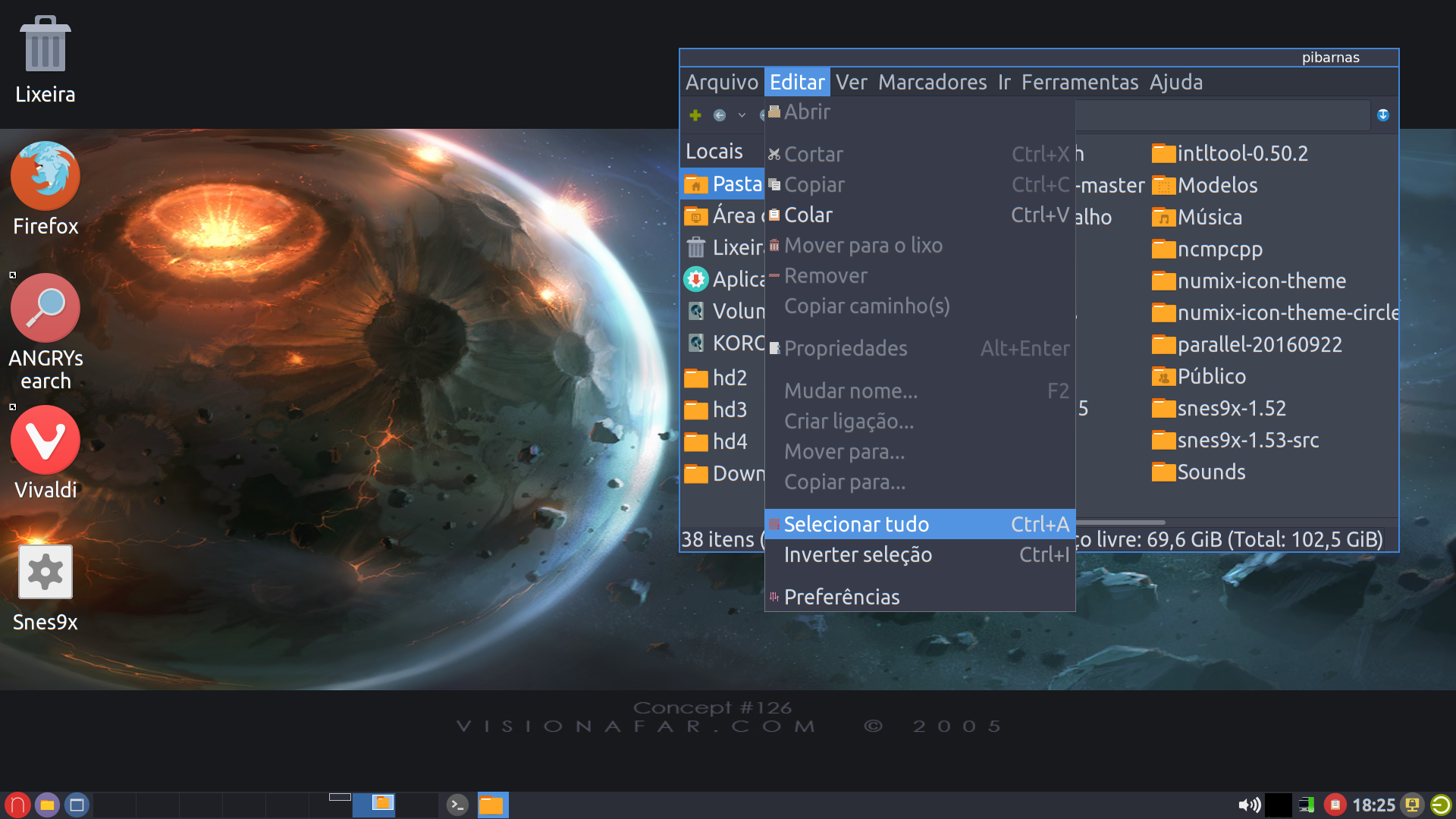This screenshot has height=819, width=1456.
Task: Select the Público folder
Action: [x=1199, y=376]
